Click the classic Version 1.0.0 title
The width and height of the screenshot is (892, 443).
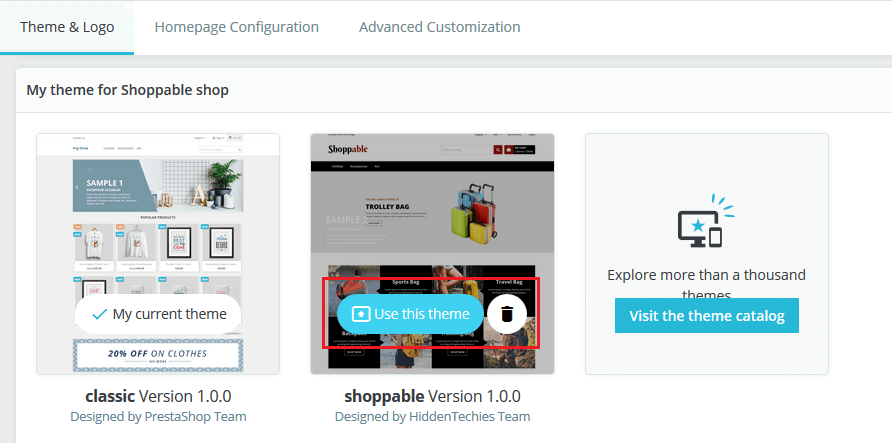[x=158, y=396]
